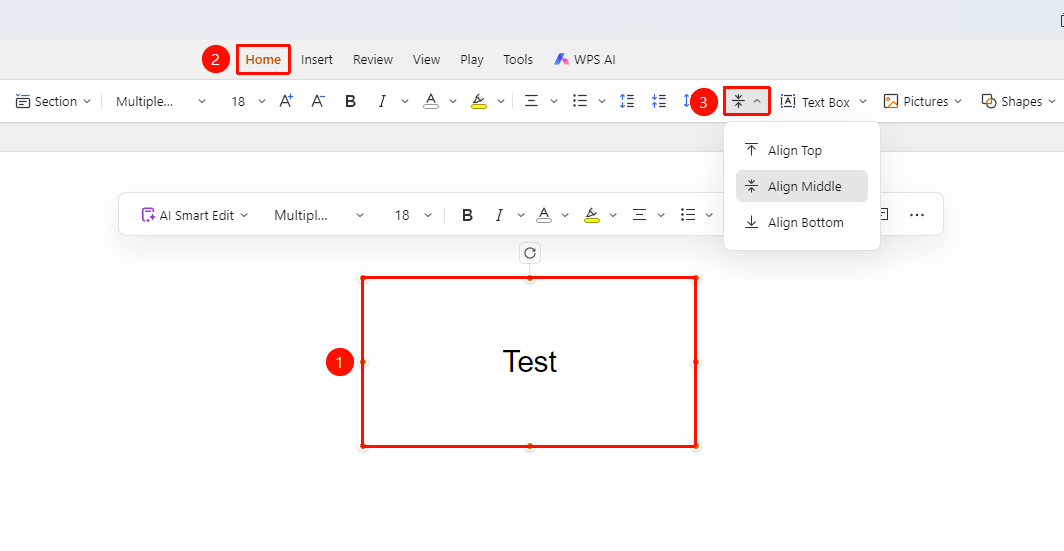Open the floating toolbar font name arrow

pyautogui.click(x=360, y=215)
